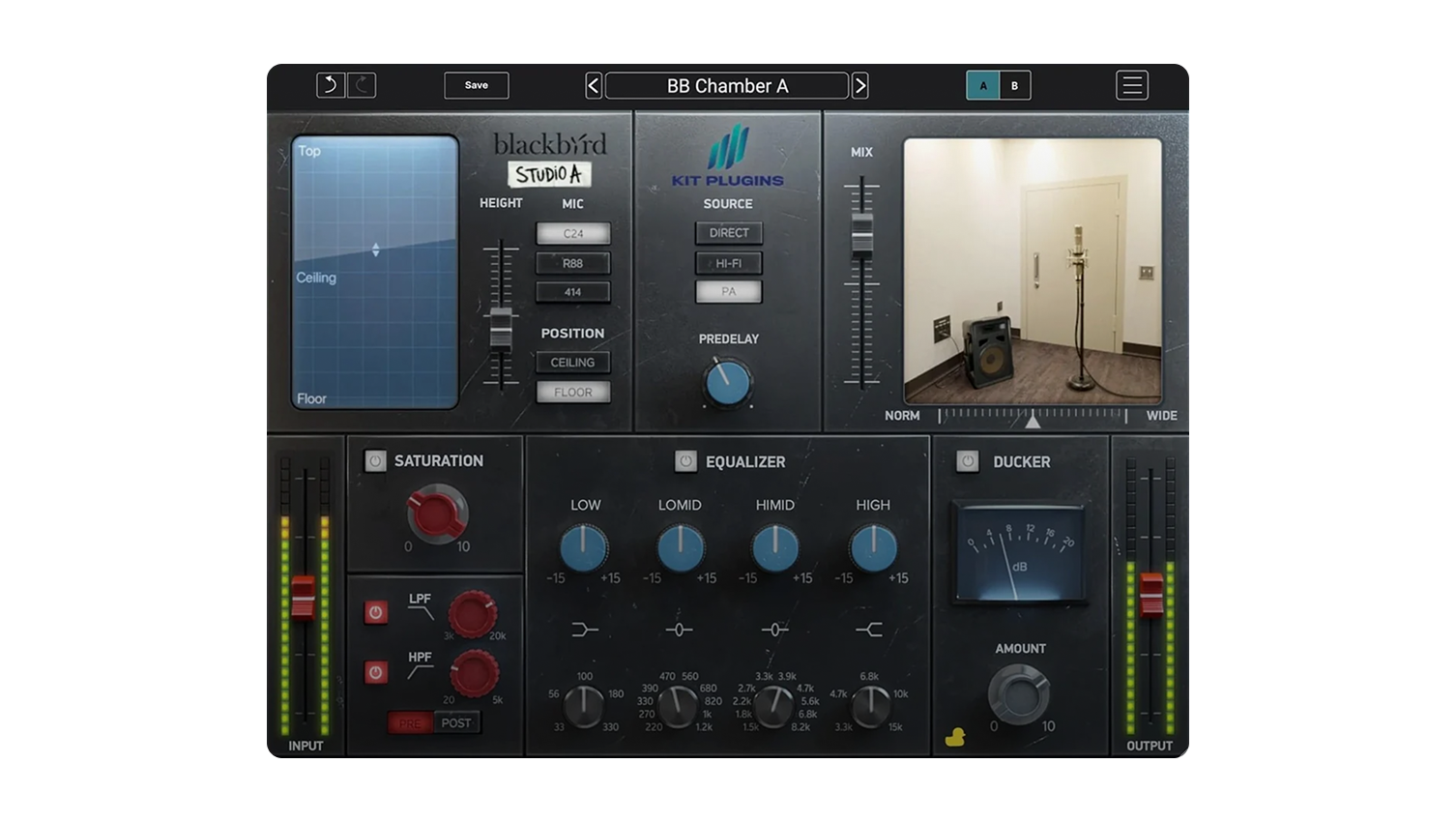Open the BB Chamber A preset list
This screenshot has height=822, width=1456.
pos(727,86)
